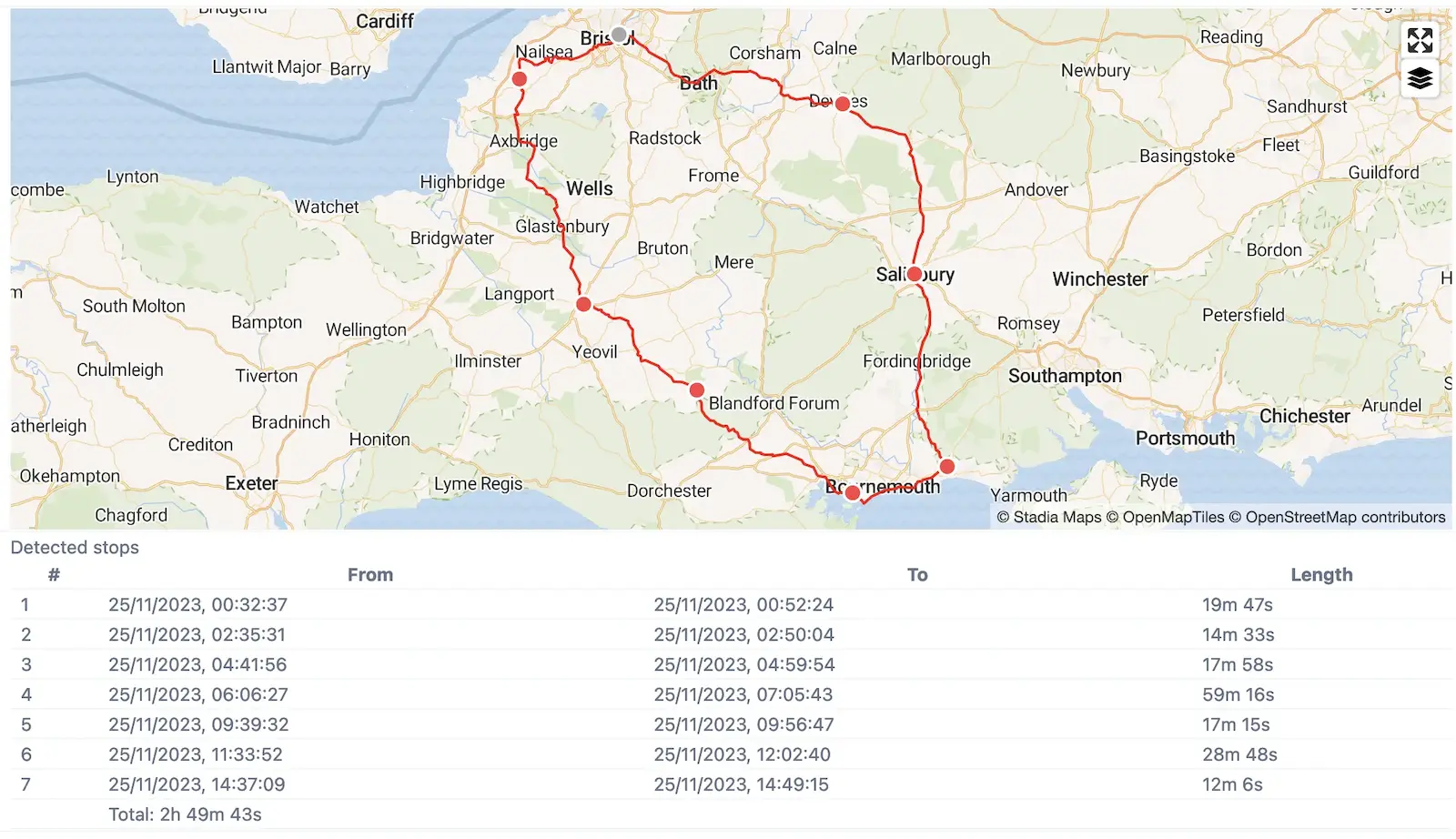1456x839 pixels.
Task: Open the OpenMapTiles attribution link
Action: pos(1173,517)
